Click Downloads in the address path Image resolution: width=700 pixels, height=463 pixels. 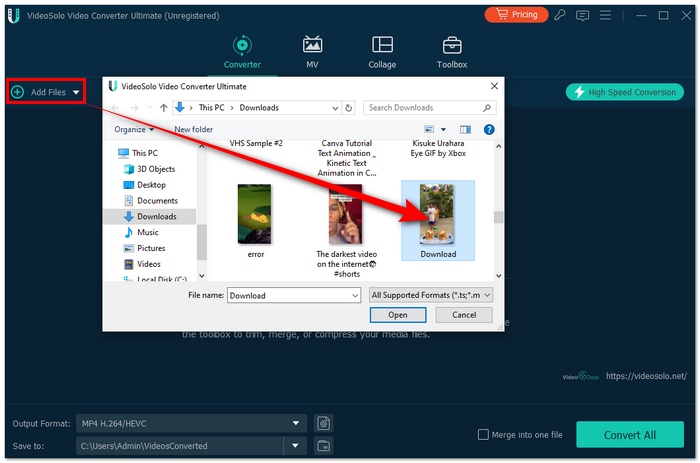pyautogui.click(x=259, y=108)
